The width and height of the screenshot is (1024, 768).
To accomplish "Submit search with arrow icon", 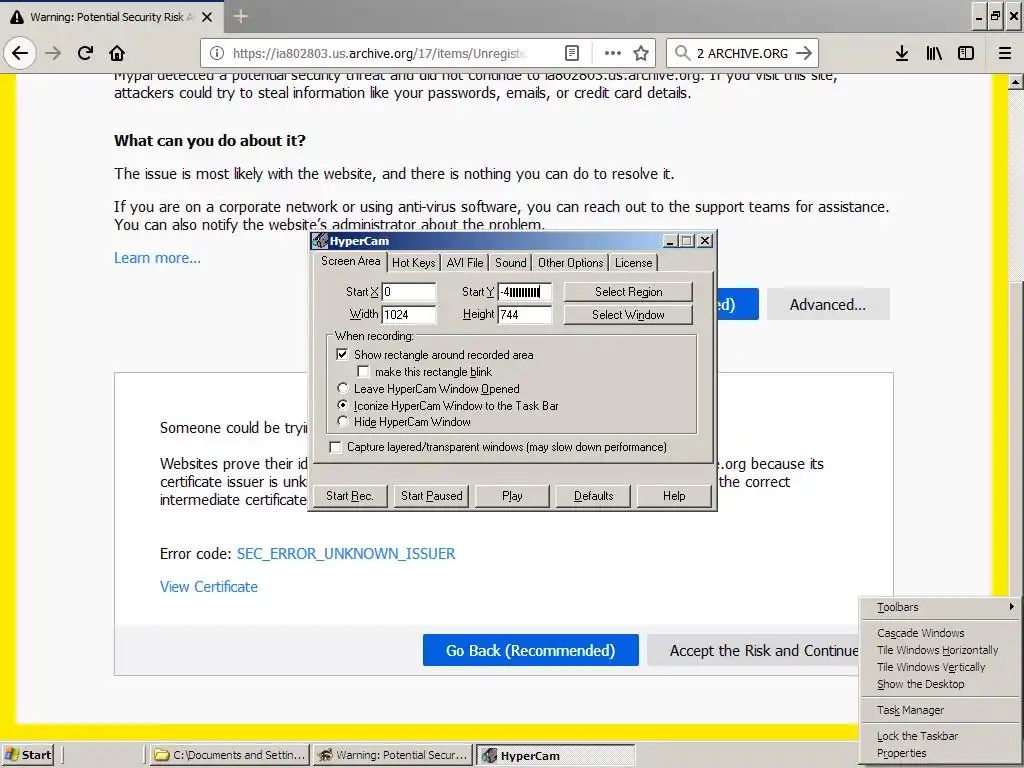I will coord(804,53).
